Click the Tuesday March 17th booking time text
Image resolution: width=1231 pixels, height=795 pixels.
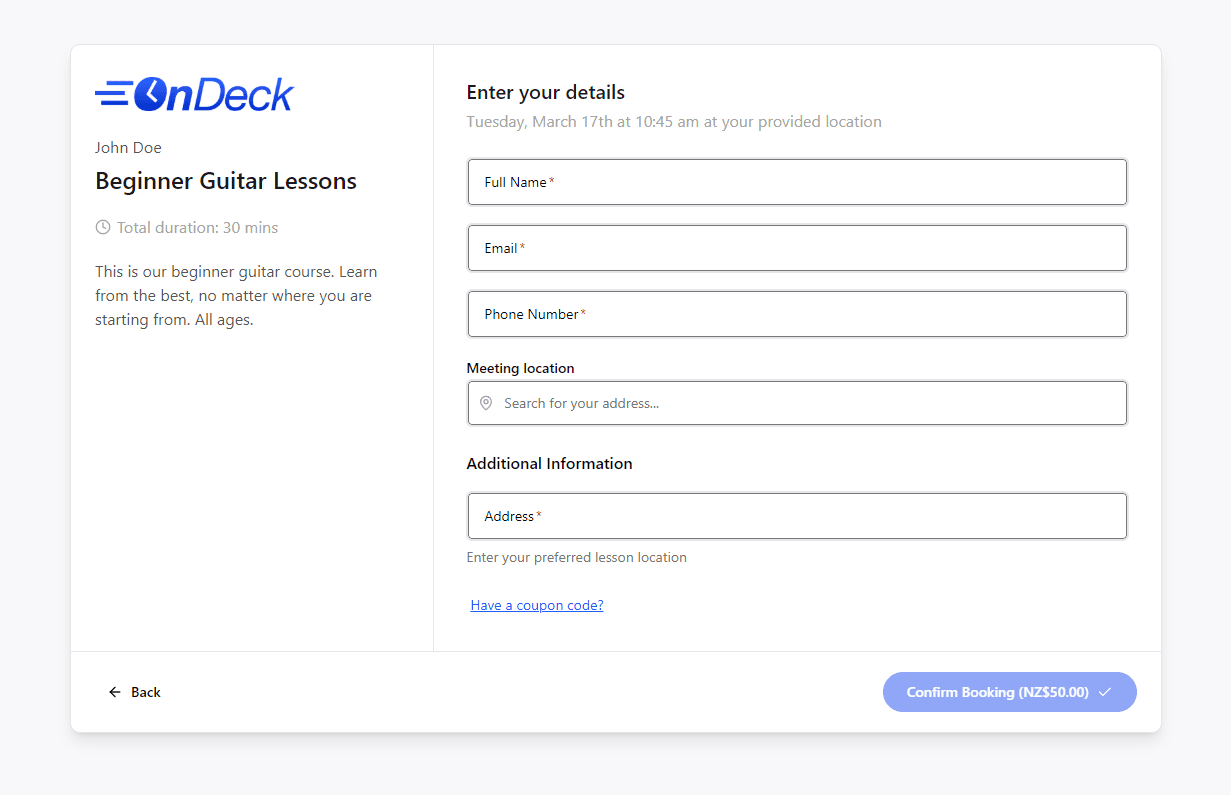point(674,121)
